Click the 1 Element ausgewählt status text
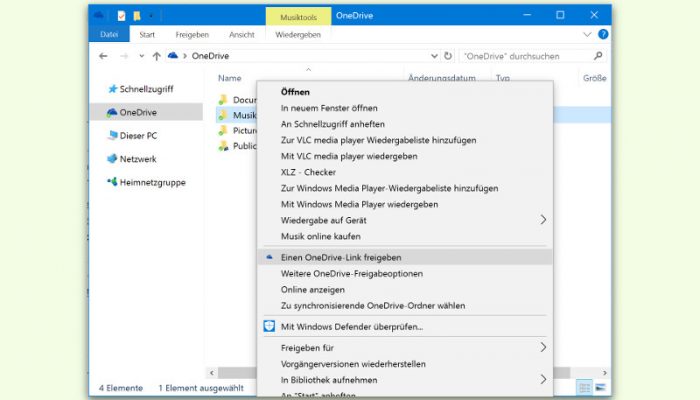The image size is (700, 400). (x=201, y=388)
